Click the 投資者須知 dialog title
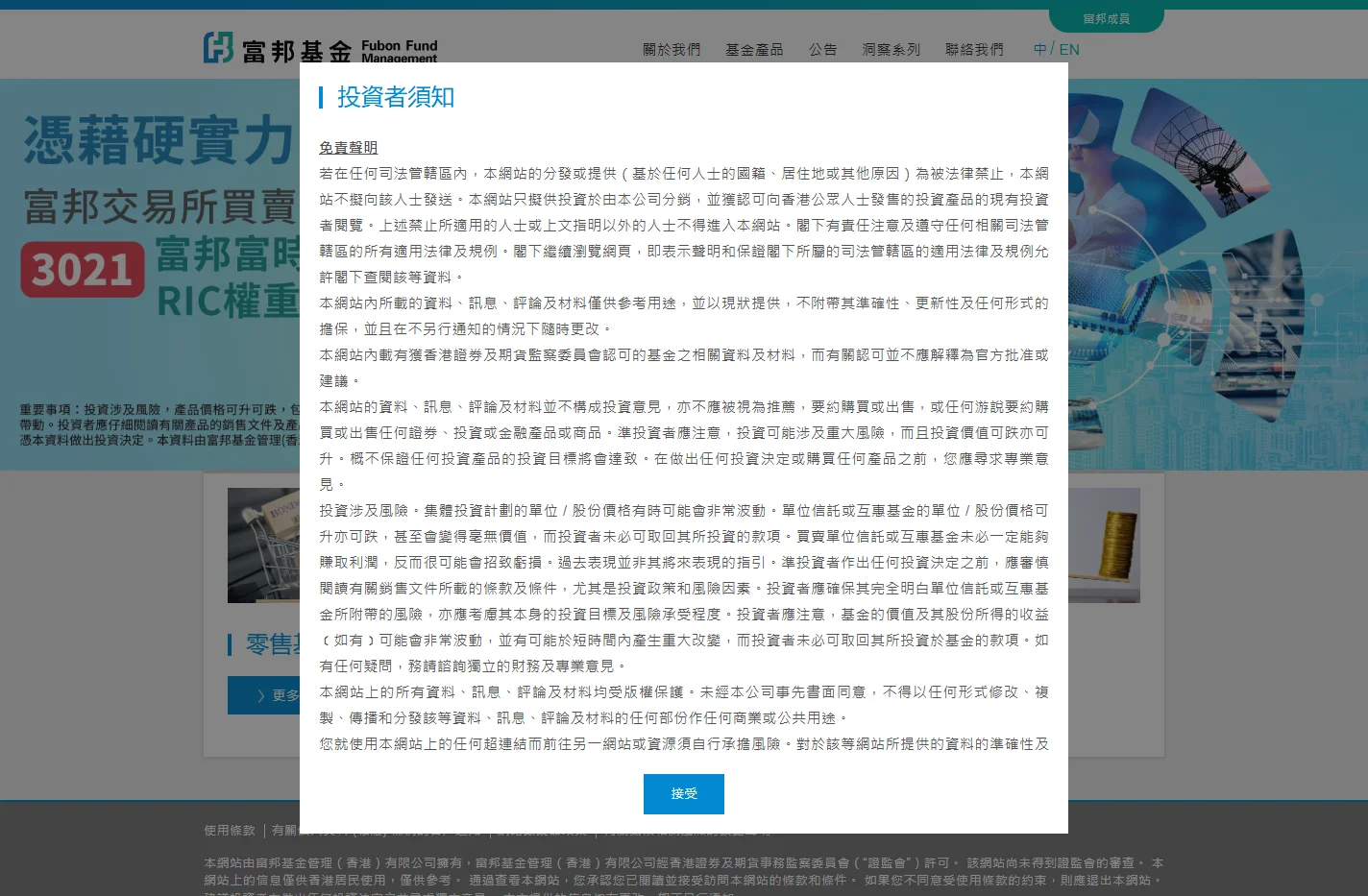Image resolution: width=1368 pixels, height=896 pixels. click(x=395, y=97)
